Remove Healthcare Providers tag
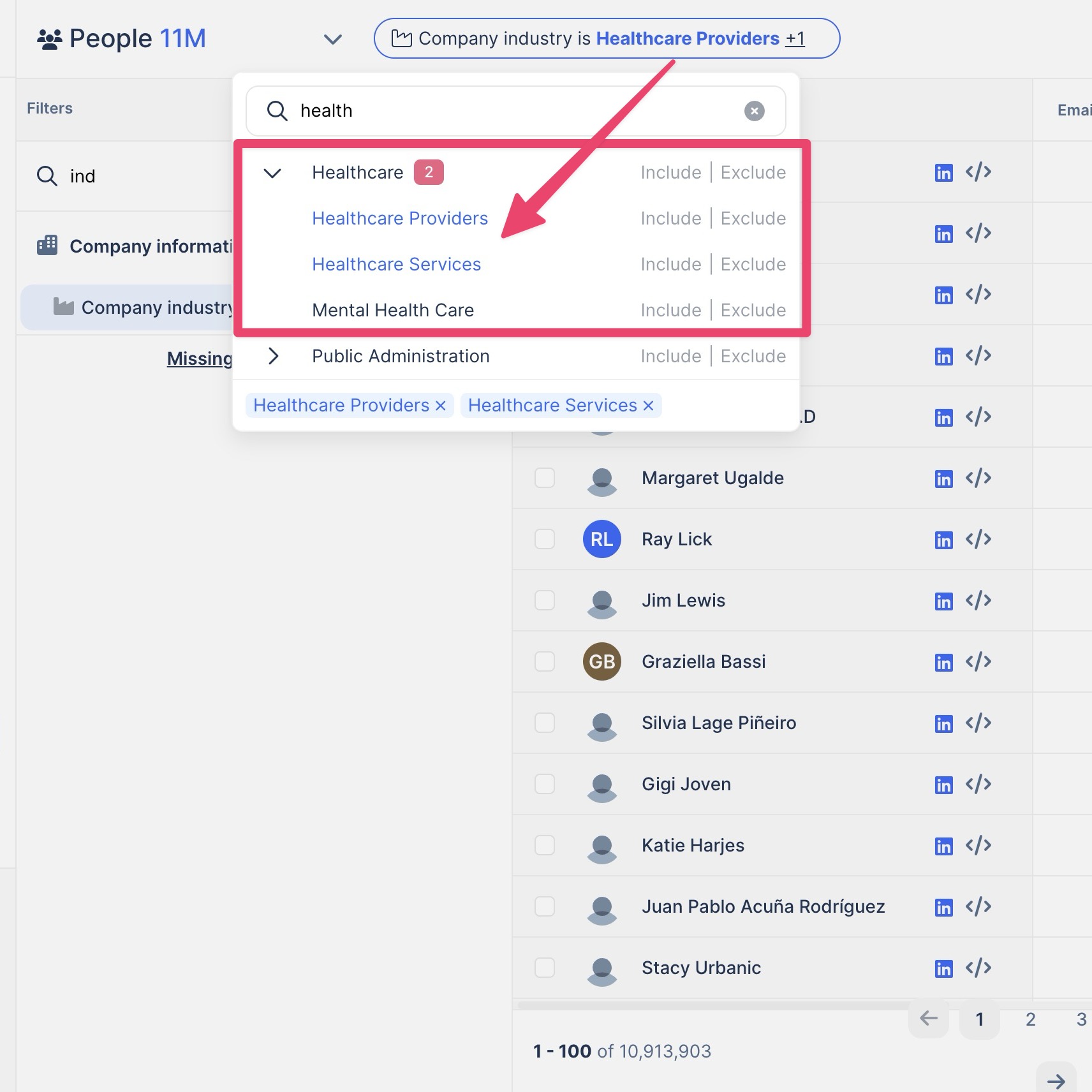 (x=440, y=406)
